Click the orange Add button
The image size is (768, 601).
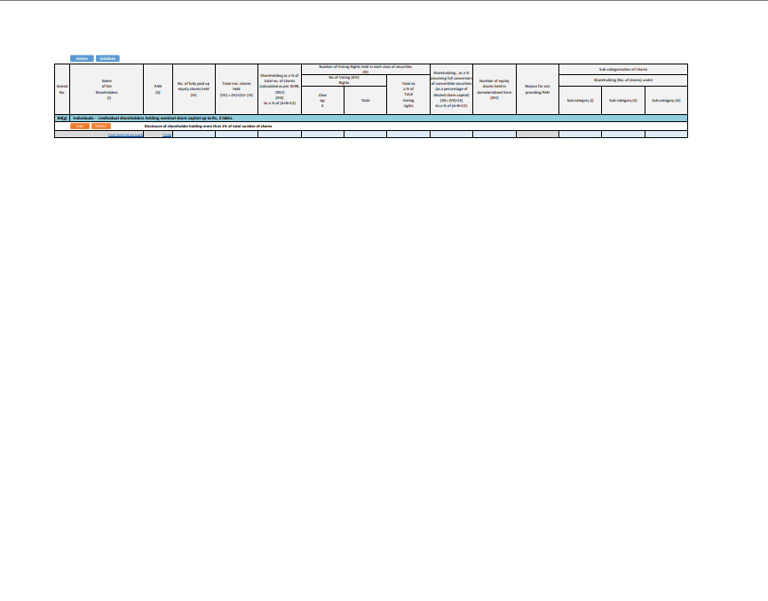pos(79,126)
